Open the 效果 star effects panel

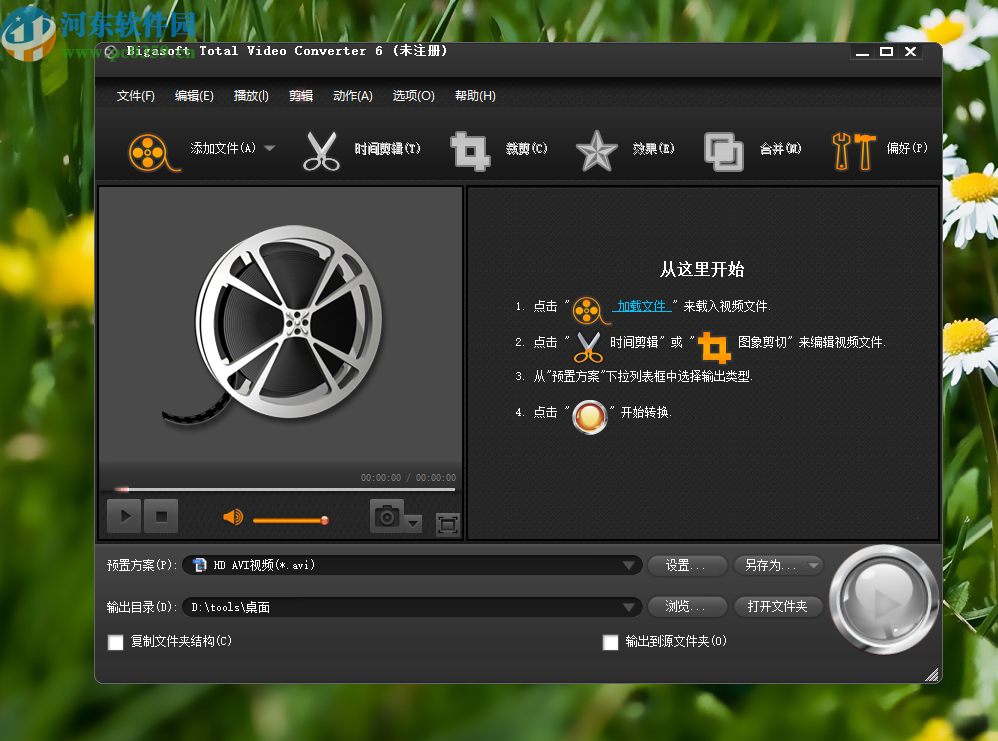tap(596, 149)
